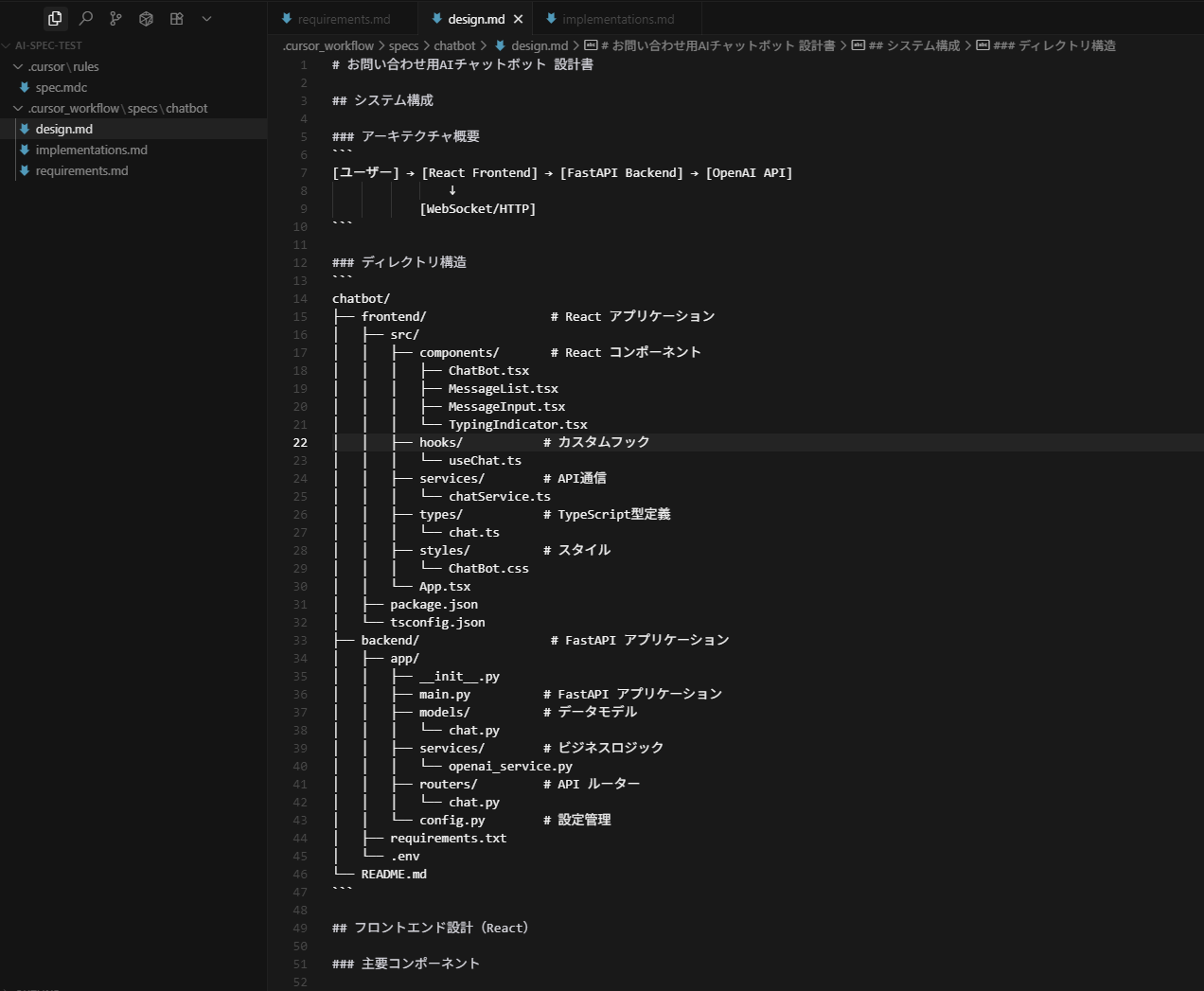1204x991 pixels.
Task: Open the Source Control icon
Action: (115, 18)
